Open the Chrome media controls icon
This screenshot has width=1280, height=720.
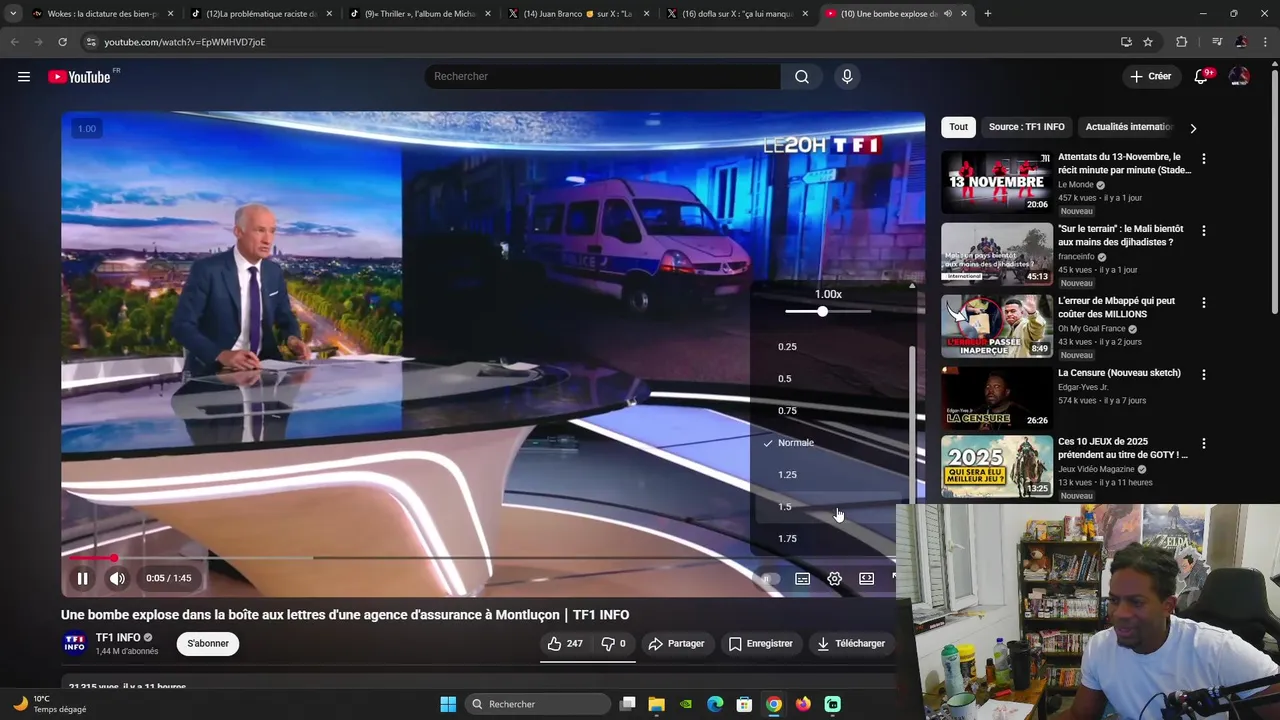click(1217, 42)
